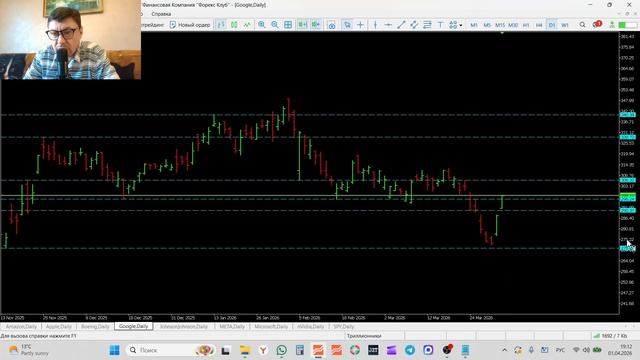Draw a horizontal line

tap(388, 25)
